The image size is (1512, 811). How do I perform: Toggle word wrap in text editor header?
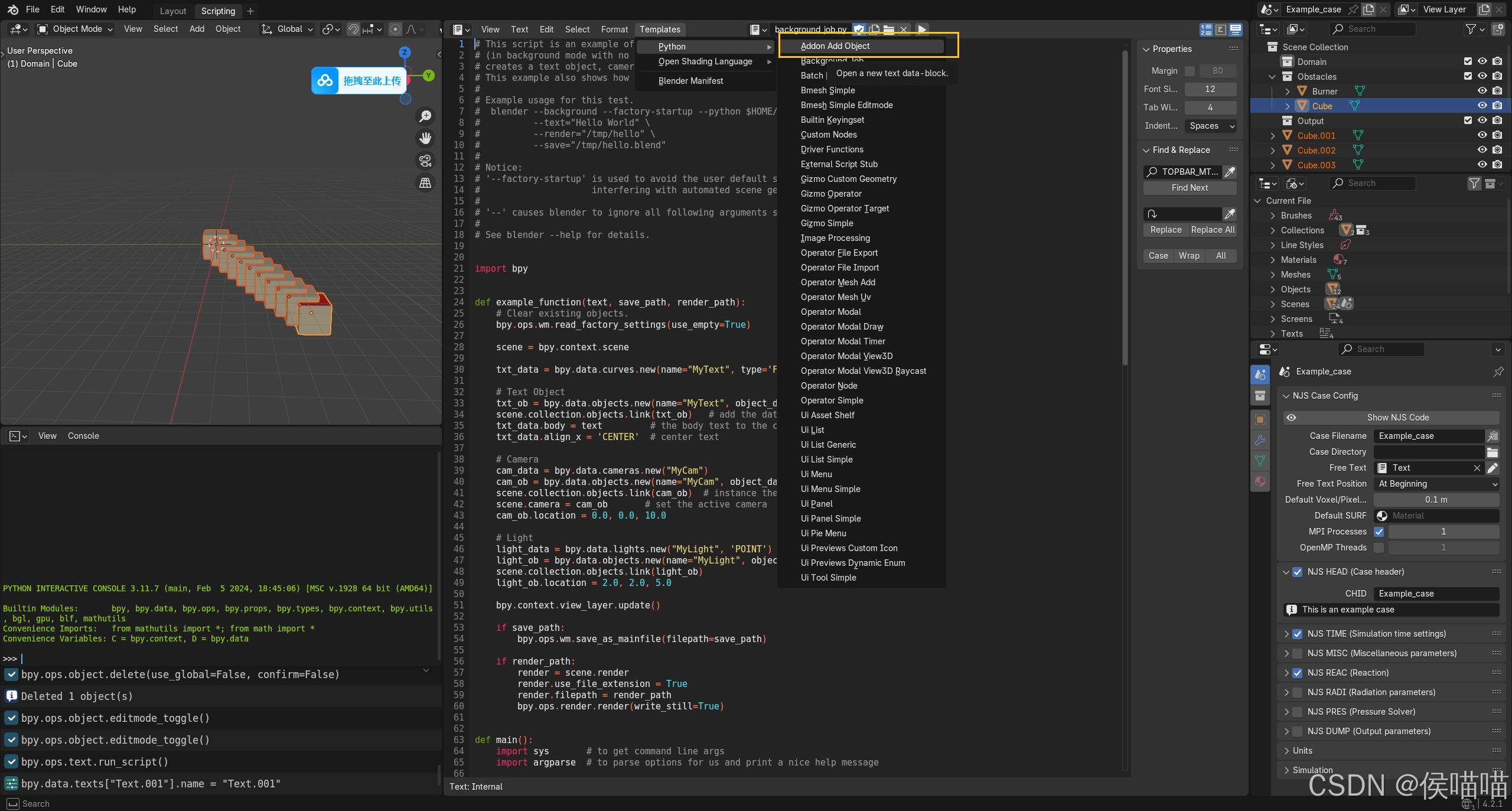[1220, 30]
